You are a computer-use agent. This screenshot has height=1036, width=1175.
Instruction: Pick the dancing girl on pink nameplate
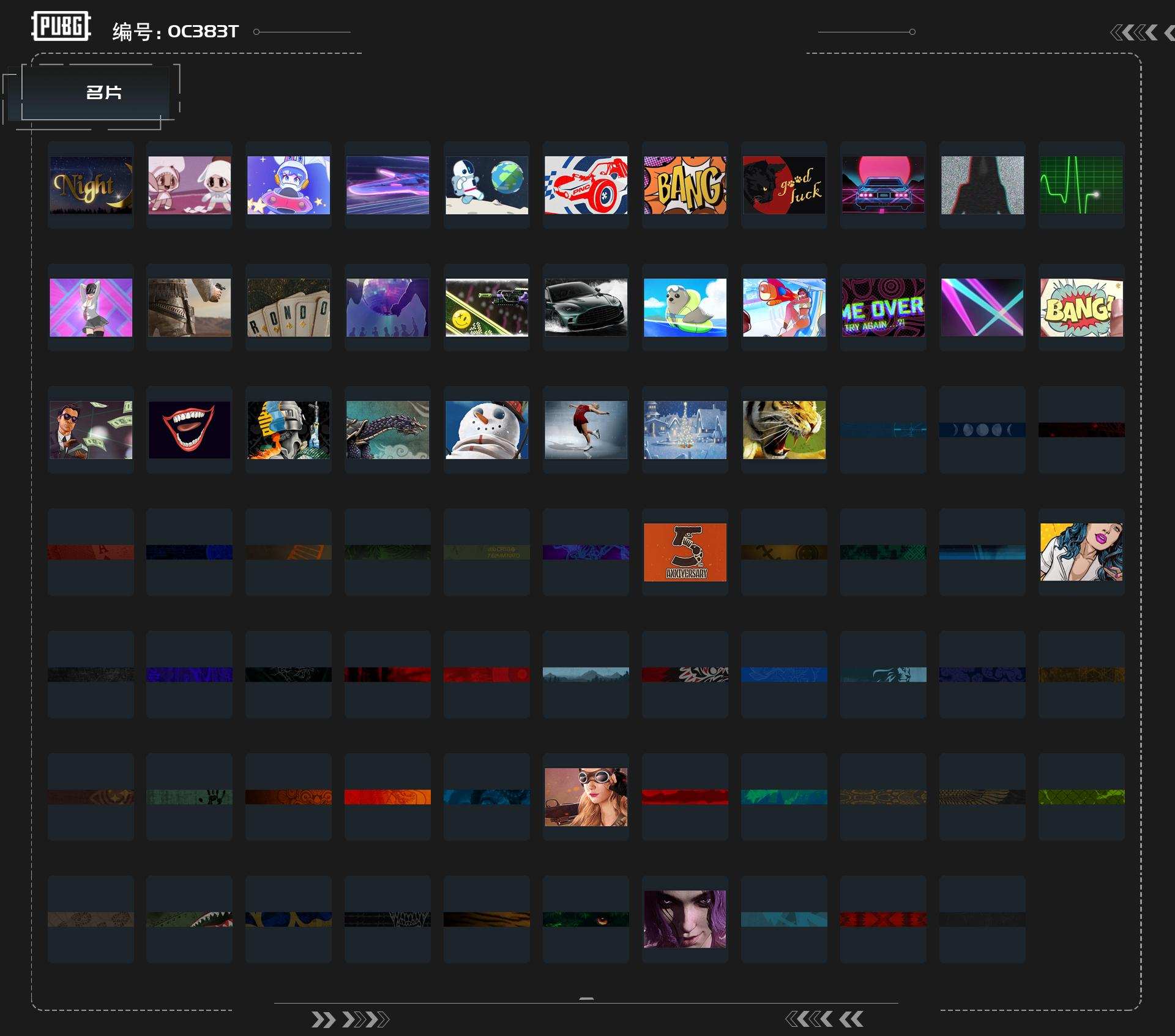(91, 307)
